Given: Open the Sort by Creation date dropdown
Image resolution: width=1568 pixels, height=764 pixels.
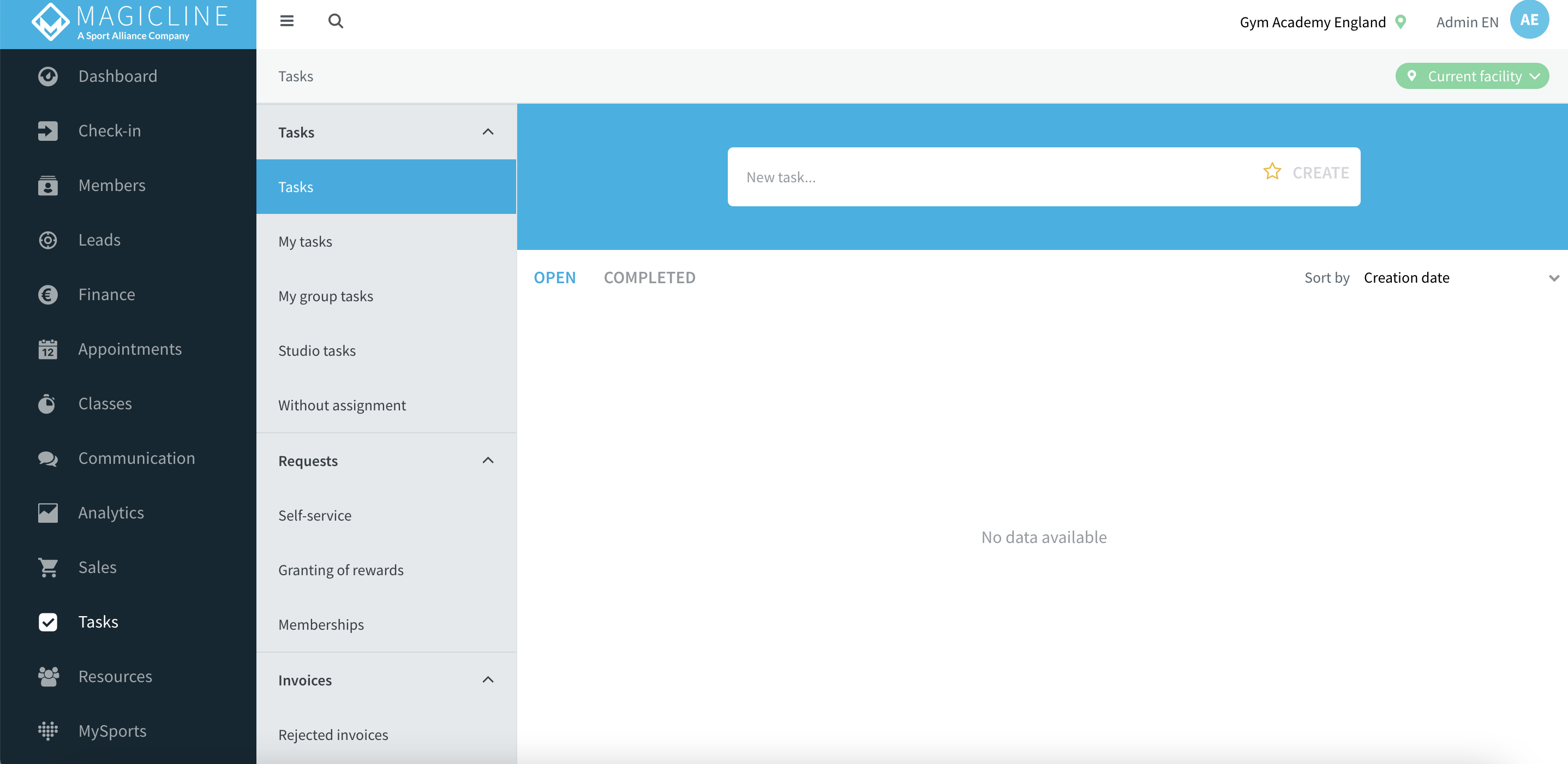Looking at the screenshot, I should [1461, 278].
